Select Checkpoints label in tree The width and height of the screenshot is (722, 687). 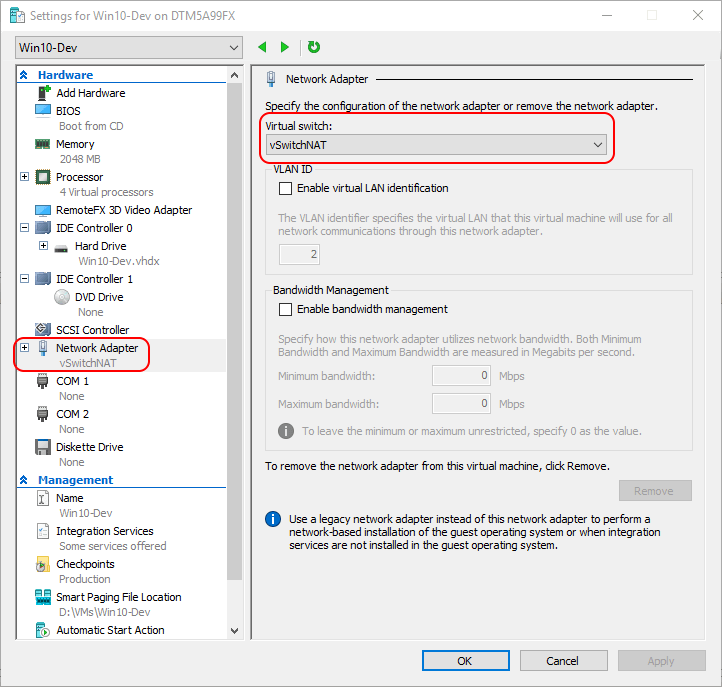point(85,564)
